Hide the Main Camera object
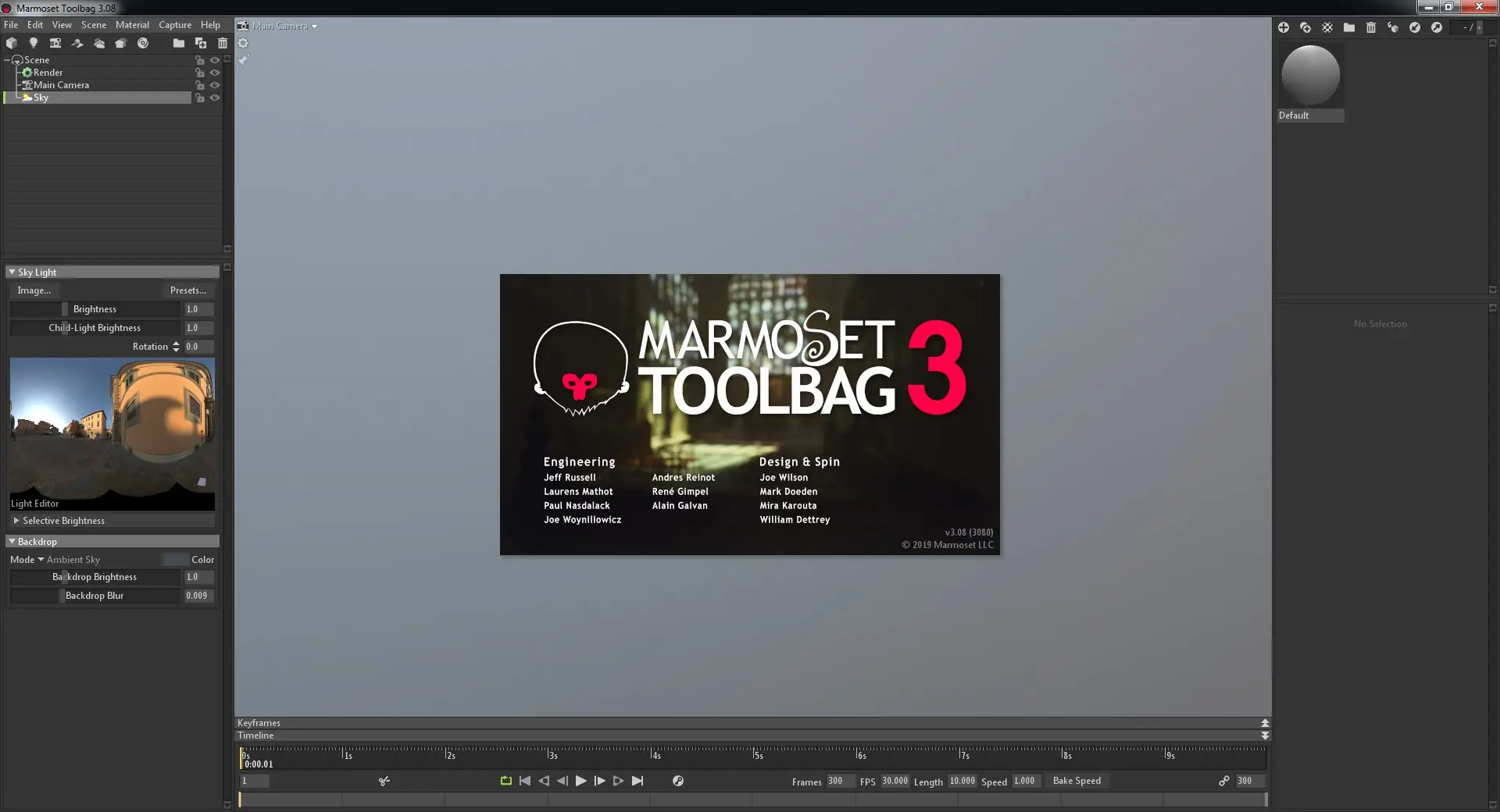Viewport: 1500px width, 812px height. click(x=215, y=85)
